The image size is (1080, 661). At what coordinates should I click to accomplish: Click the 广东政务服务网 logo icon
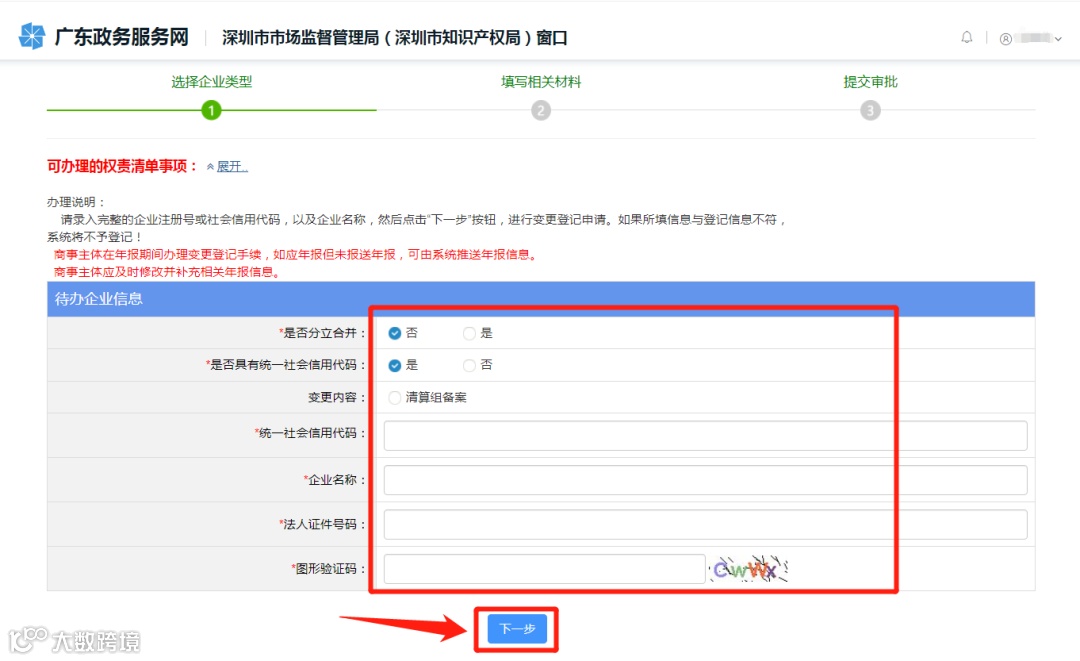coord(33,35)
